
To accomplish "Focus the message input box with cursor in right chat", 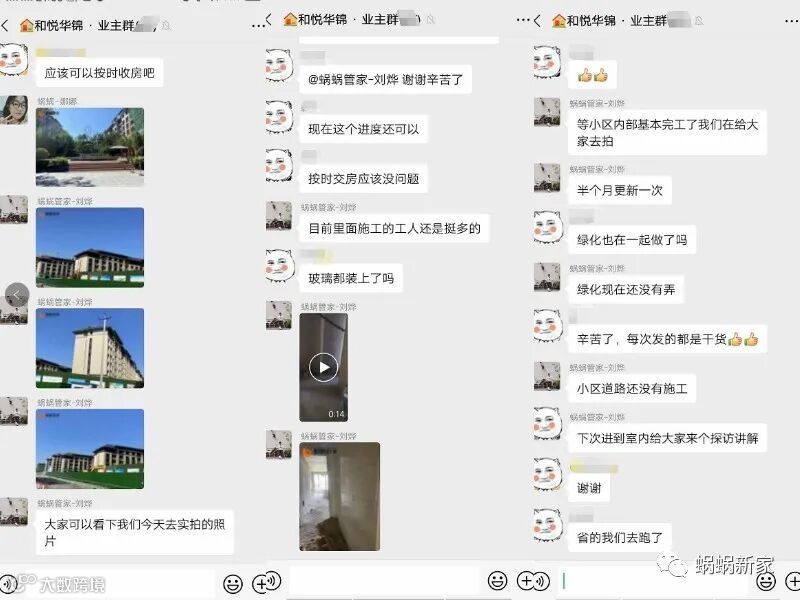I will tap(656, 581).
